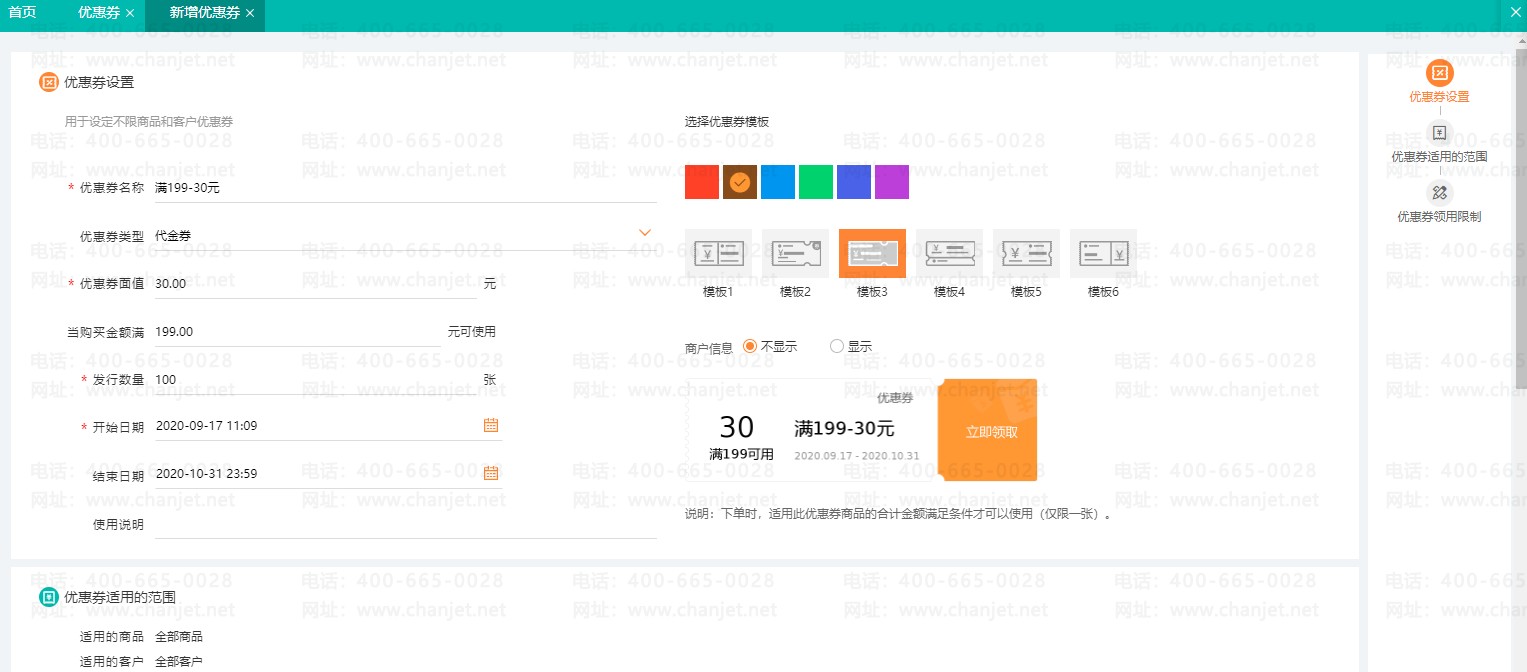Open calendar picker for 开始日期

pyautogui.click(x=491, y=425)
